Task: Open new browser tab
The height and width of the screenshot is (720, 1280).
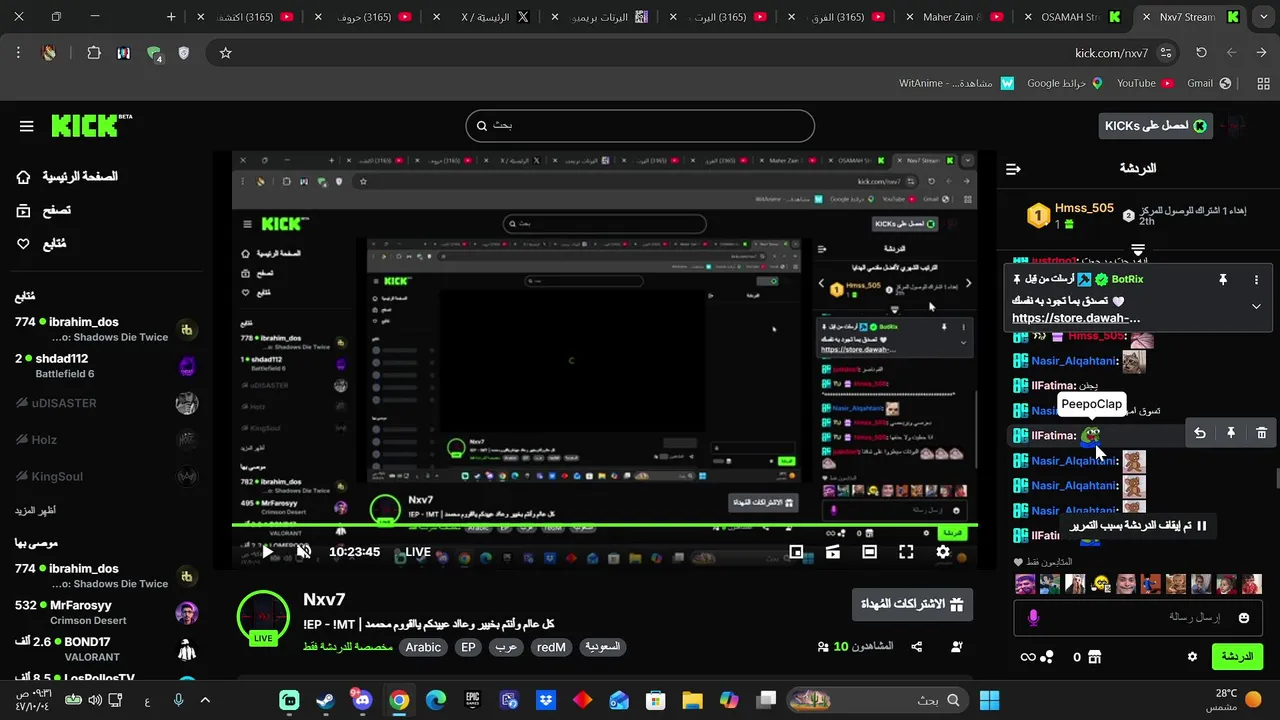Action: pos(171,17)
